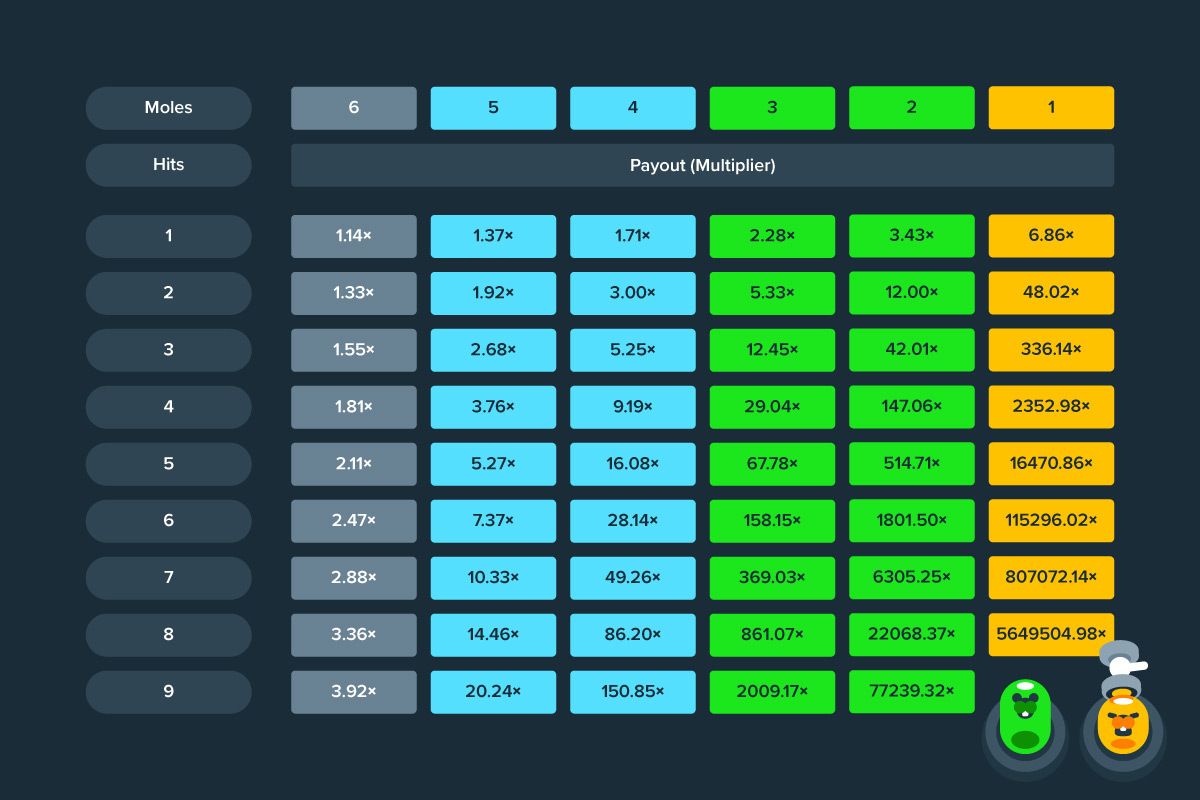
Task: Click the 3.92× gray payout cell
Action: coord(354,692)
